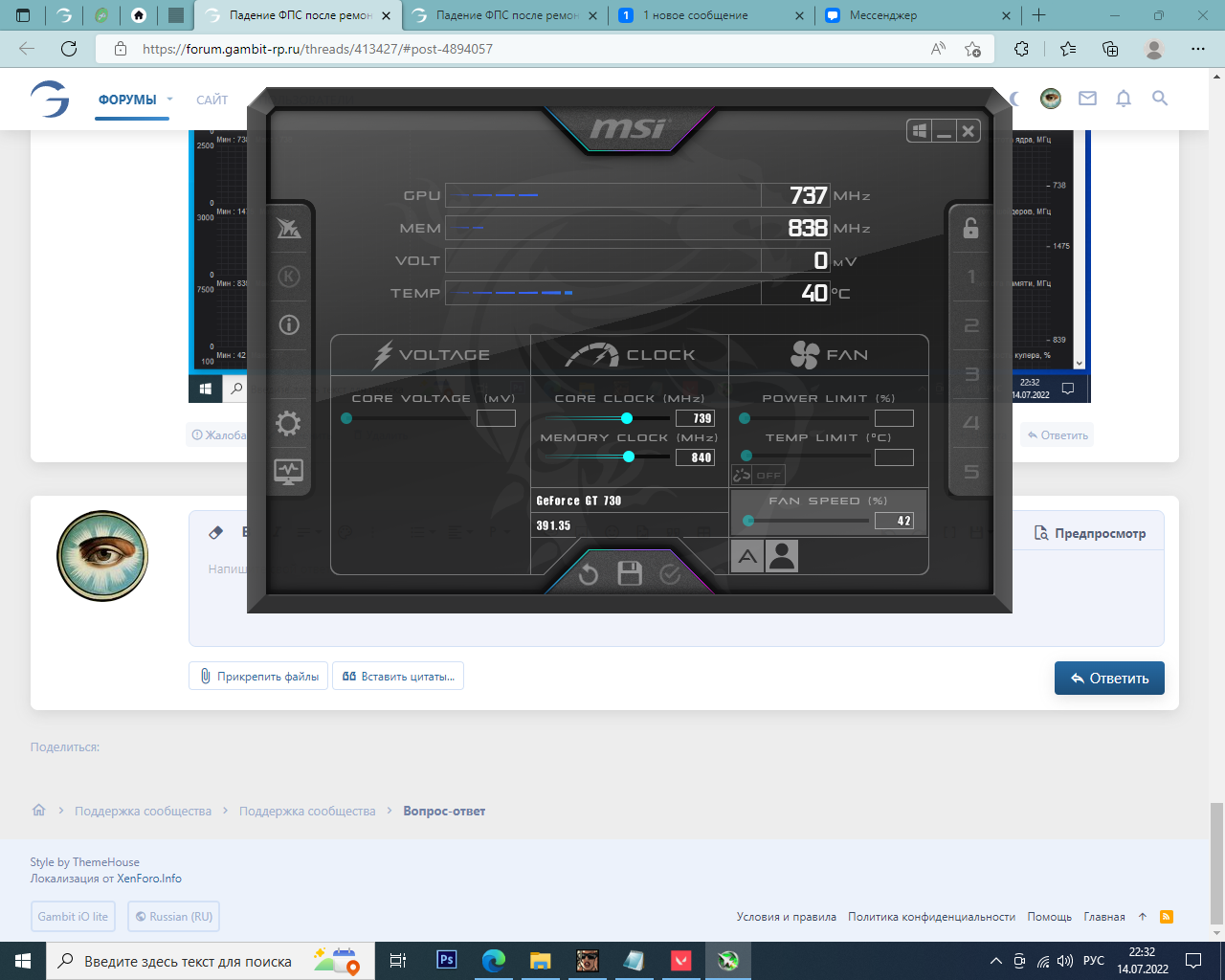Click the eraser icon in the editor toolbar
This screenshot has height=980, width=1225.
coord(215,532)
